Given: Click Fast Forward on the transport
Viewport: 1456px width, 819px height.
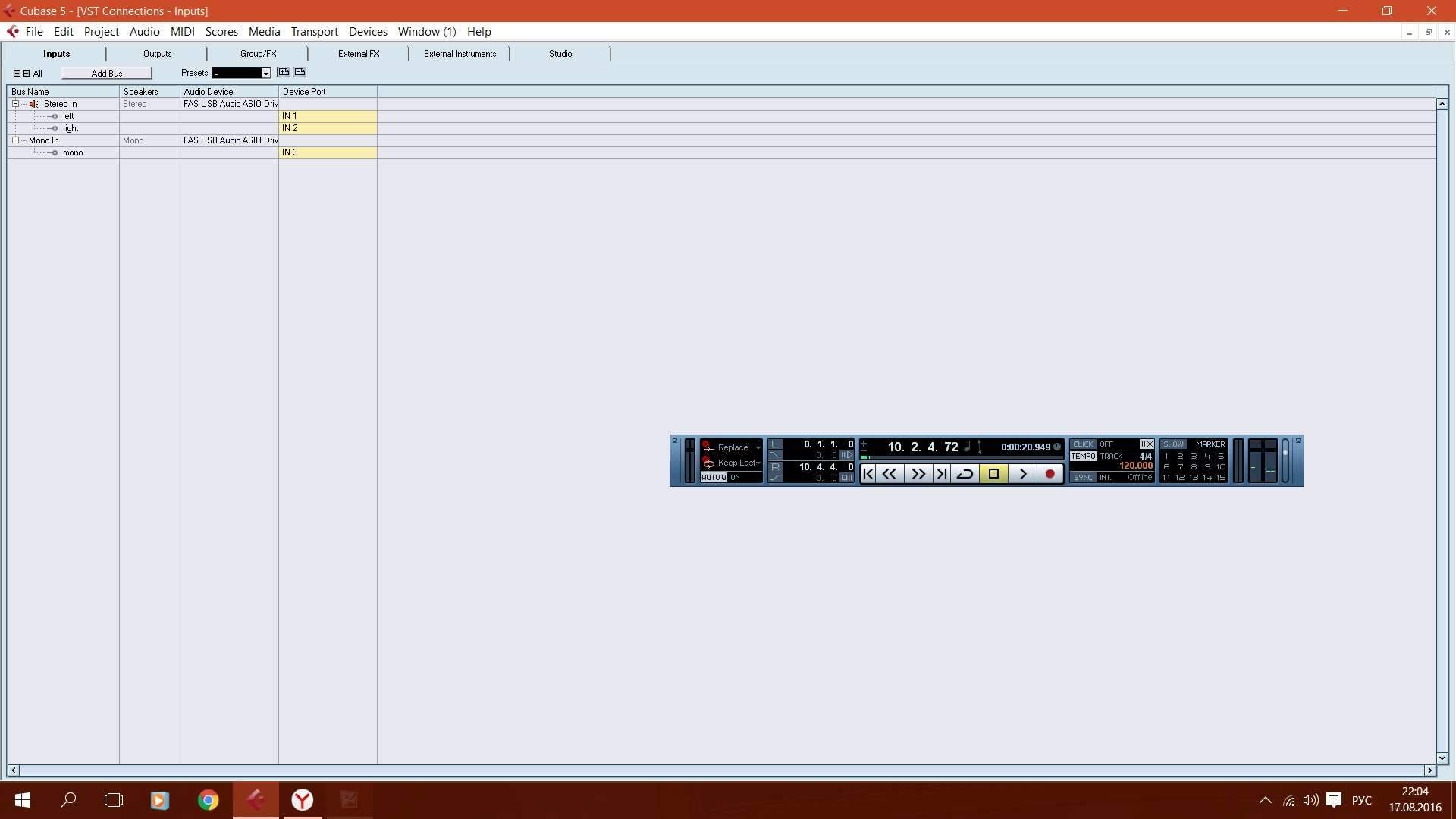Looking at the screenshot, I should coord(918,474).
